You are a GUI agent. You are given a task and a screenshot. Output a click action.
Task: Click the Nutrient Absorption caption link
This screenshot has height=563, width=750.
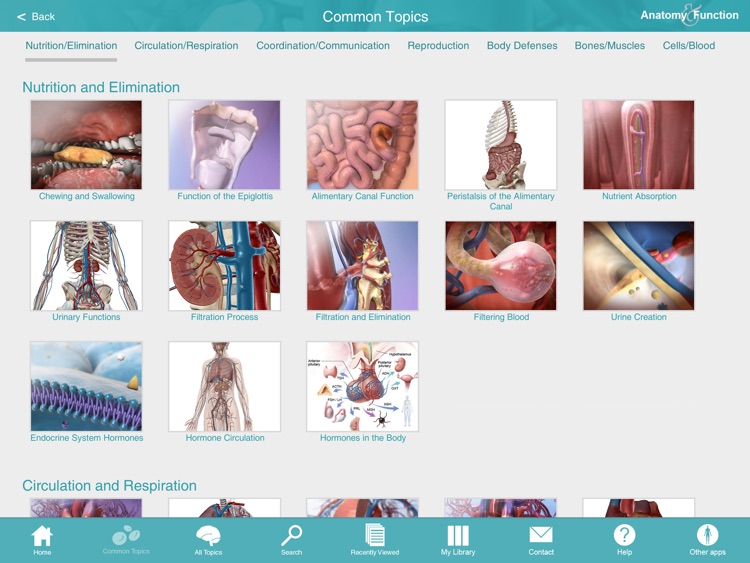tap(639, 196)
